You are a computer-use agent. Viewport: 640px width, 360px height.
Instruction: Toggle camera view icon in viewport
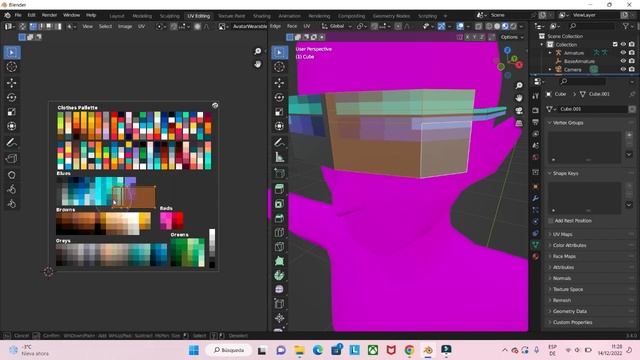click(x=519, y=111)
